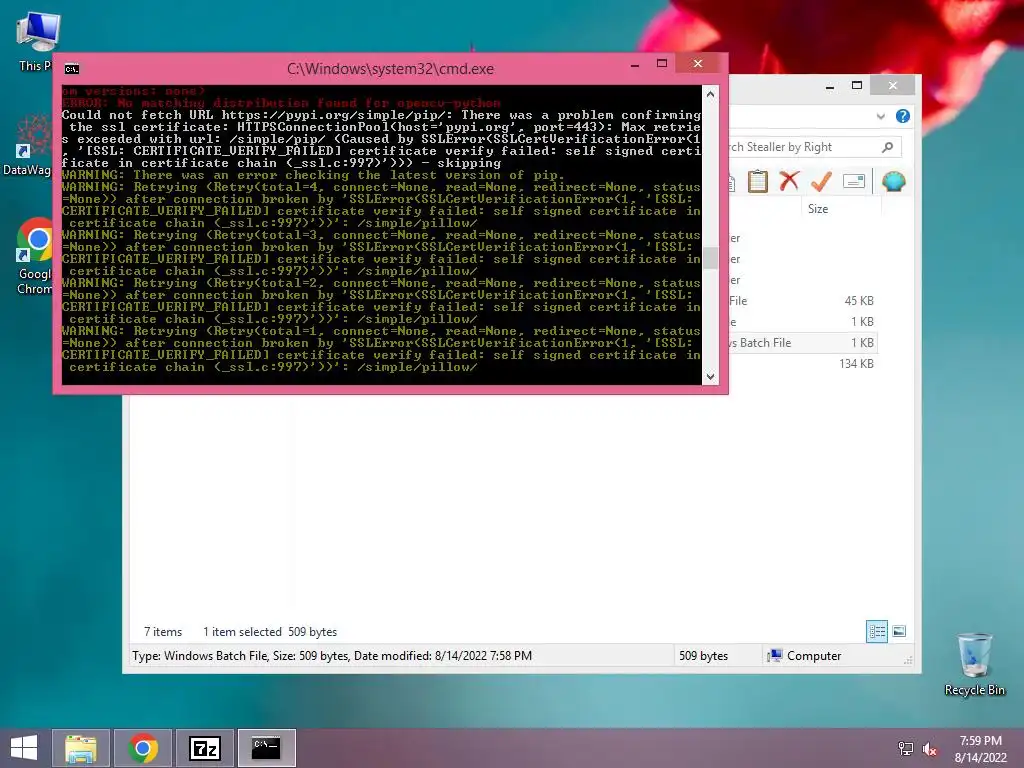Click the orange checkmark icon in Explorer toolbar
1024x768 pixels.
pos(821,181)
